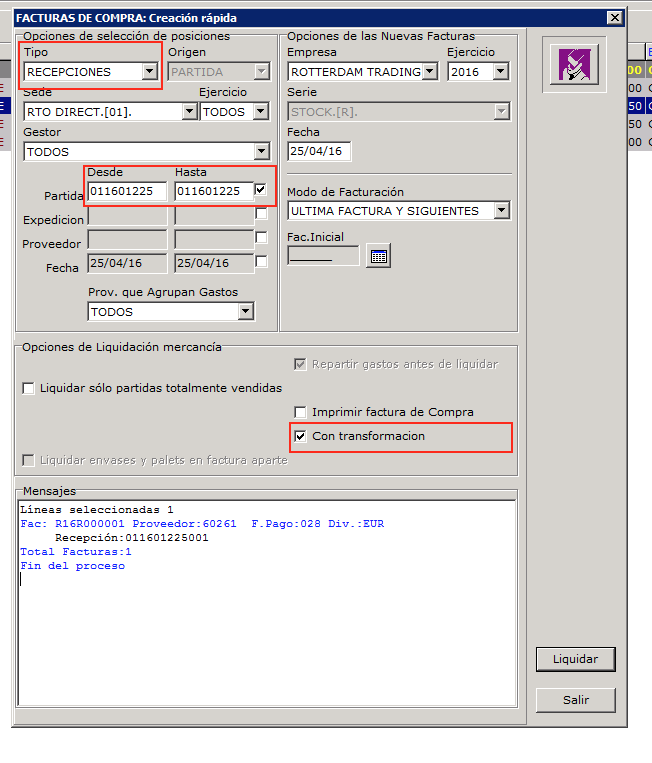Click the Fecha field under Serie
The image size is (652, 763).
coord(318,151)
